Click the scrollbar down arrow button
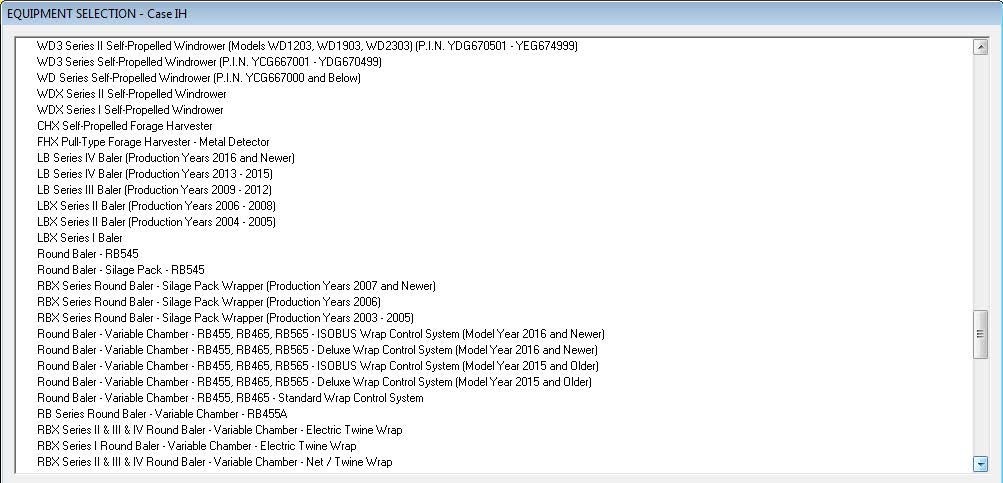Viewport: 1003px width, 483px height. (x=980, y=463)
